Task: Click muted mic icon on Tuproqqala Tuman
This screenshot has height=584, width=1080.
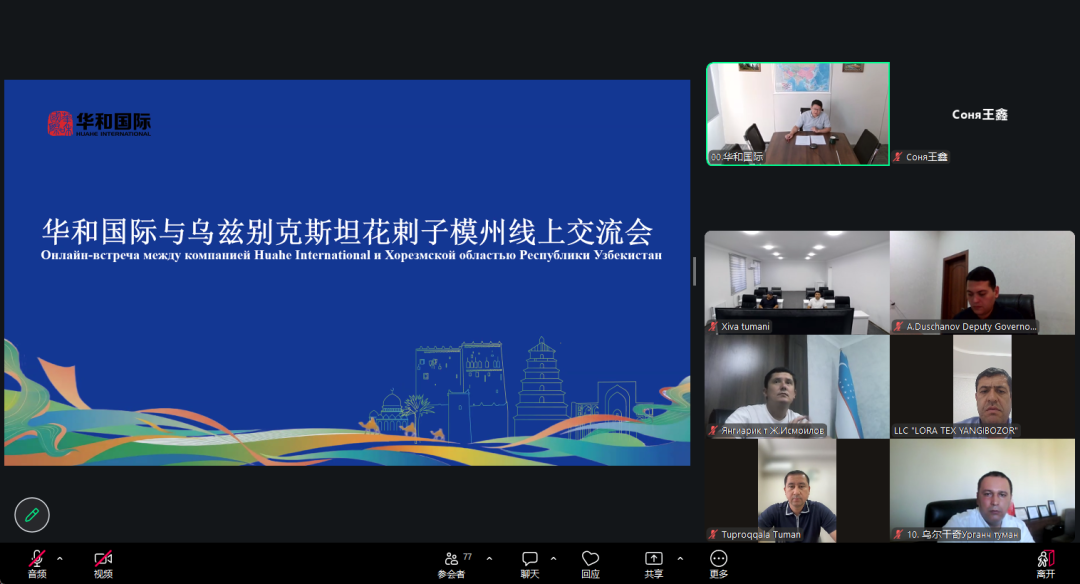Action: (714, 534)
